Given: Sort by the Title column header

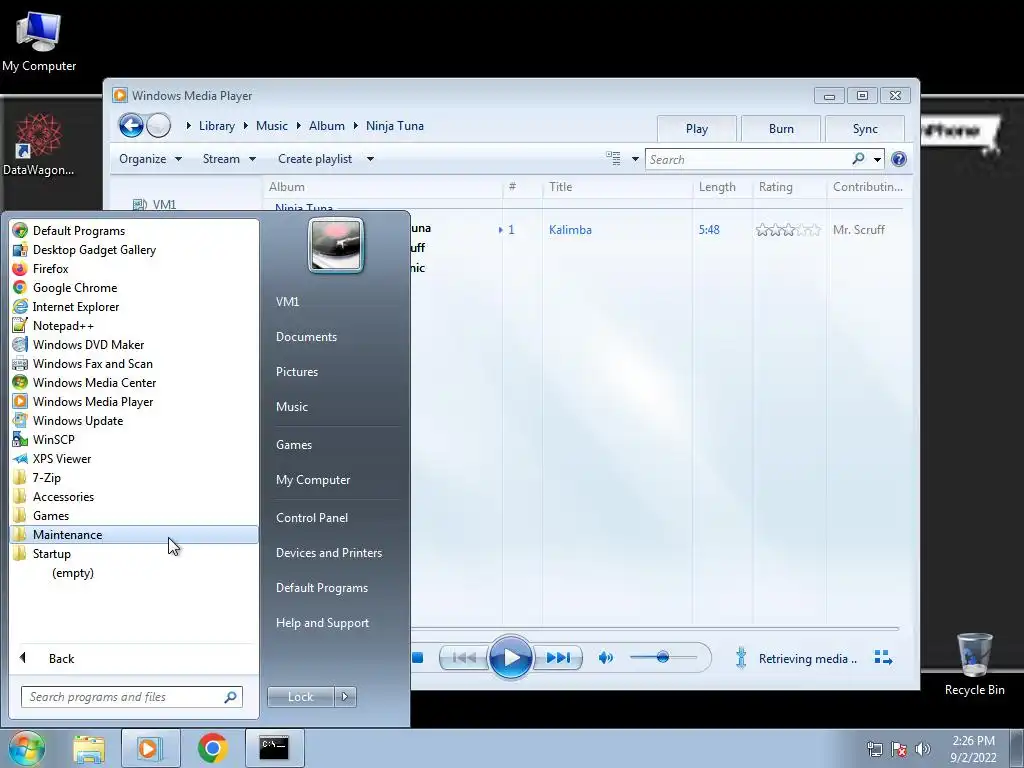Looking at the screenshot, I should [x=616, y=187].
